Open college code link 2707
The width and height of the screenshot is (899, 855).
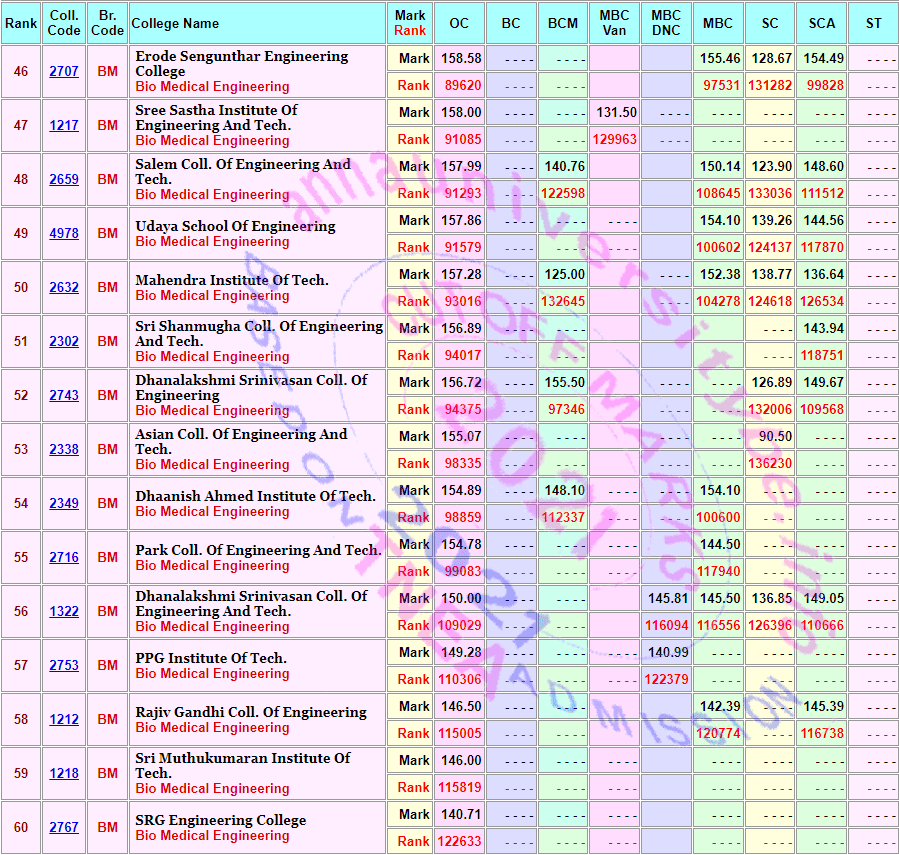(64, 72)
